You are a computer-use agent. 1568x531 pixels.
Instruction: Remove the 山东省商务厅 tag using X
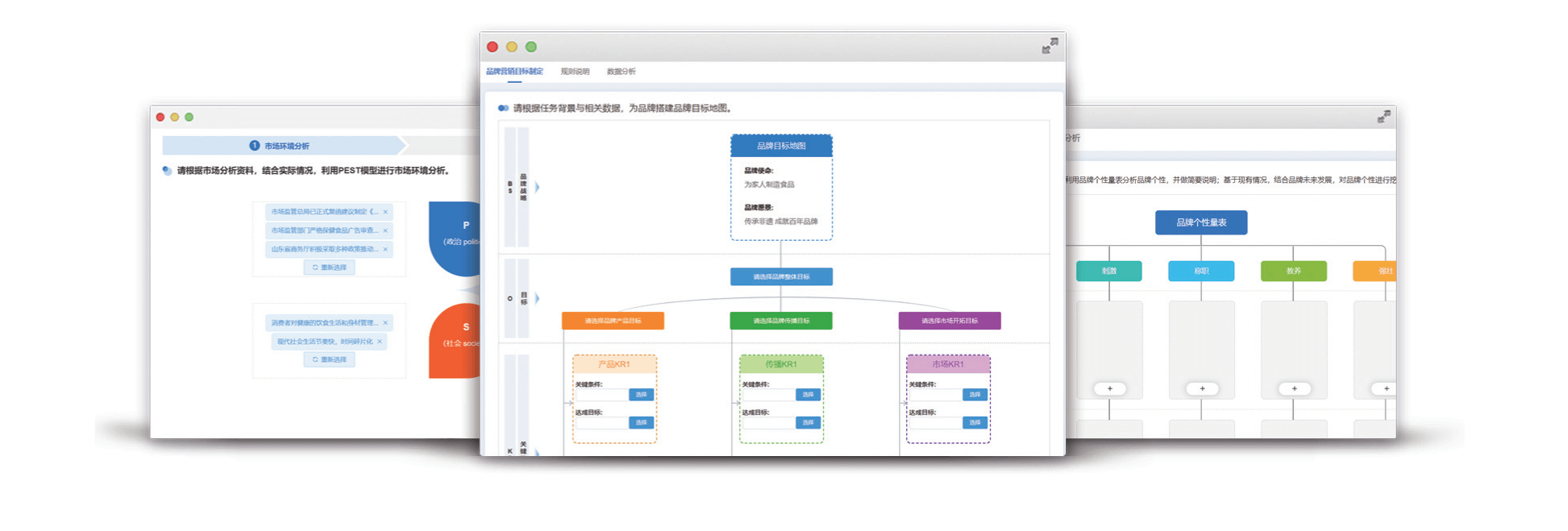[x=385, y=249]
